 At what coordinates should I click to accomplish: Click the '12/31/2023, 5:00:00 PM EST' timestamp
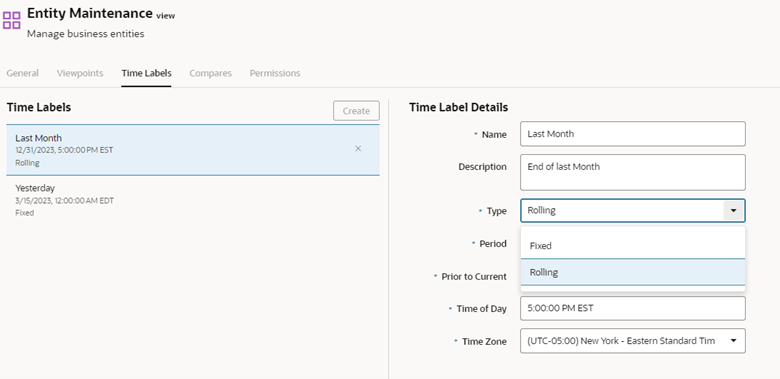[64, 150]
